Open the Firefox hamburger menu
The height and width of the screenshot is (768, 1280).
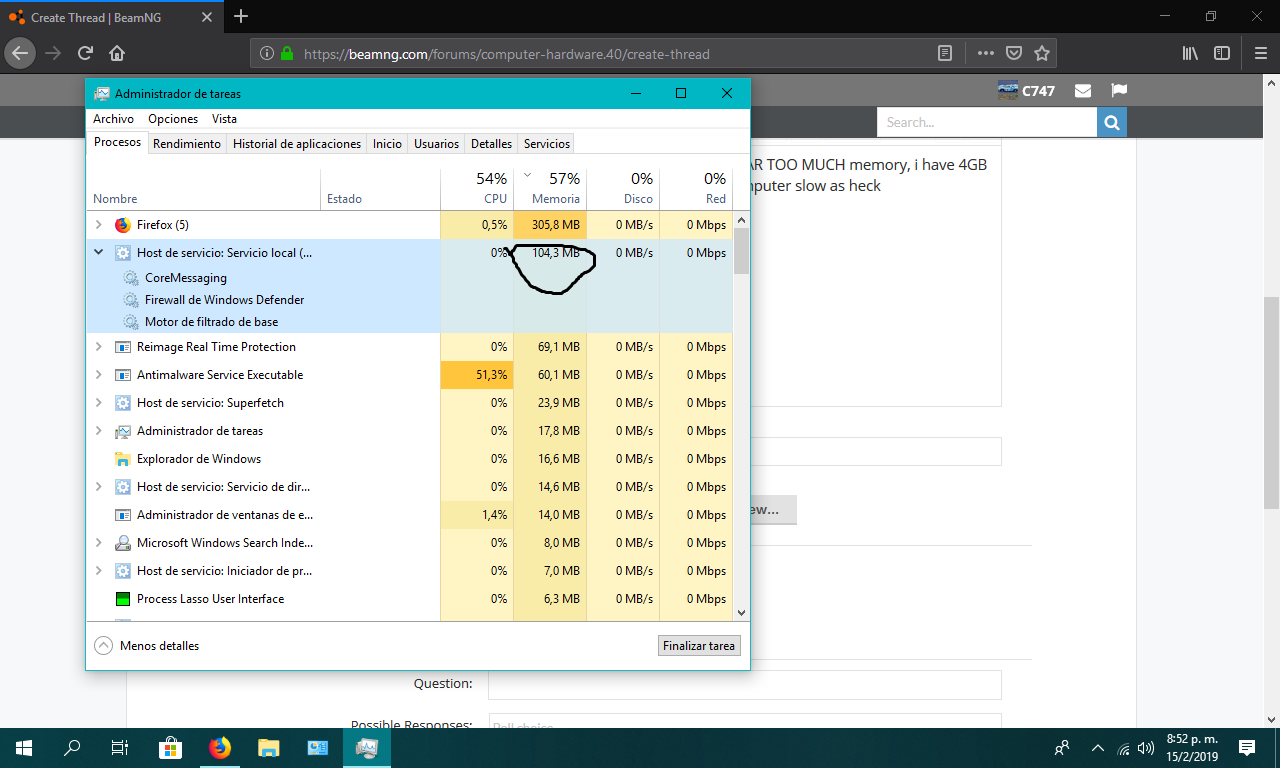(x=1261, y=53)
